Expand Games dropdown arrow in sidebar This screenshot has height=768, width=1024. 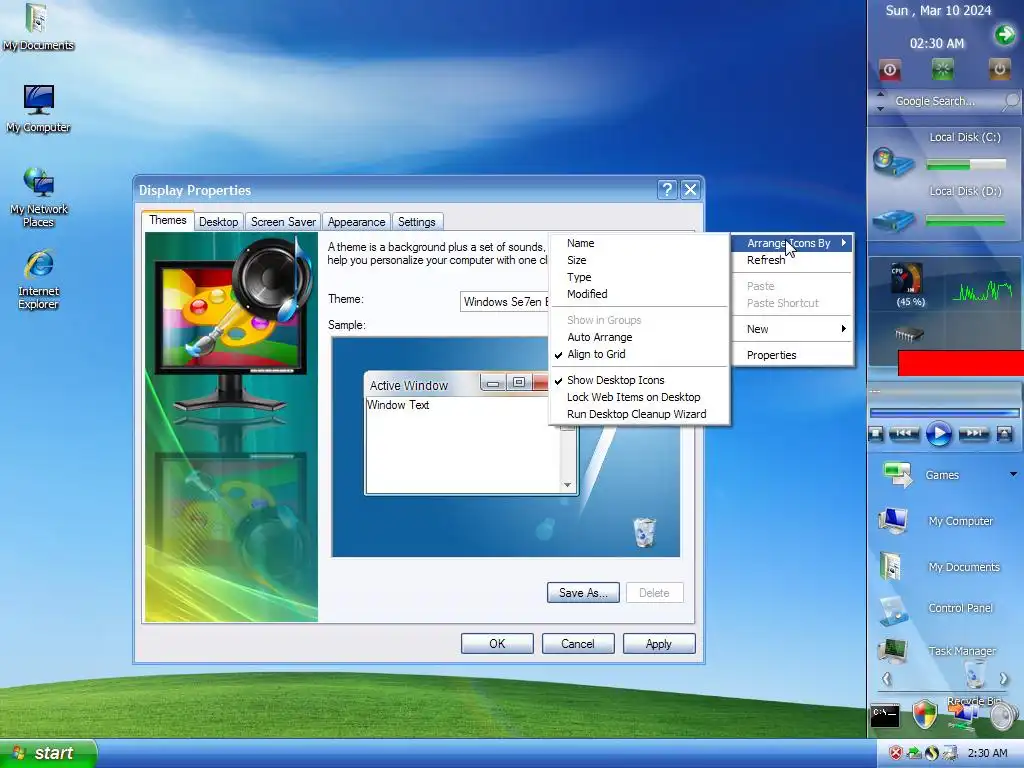pos(1013,474)
